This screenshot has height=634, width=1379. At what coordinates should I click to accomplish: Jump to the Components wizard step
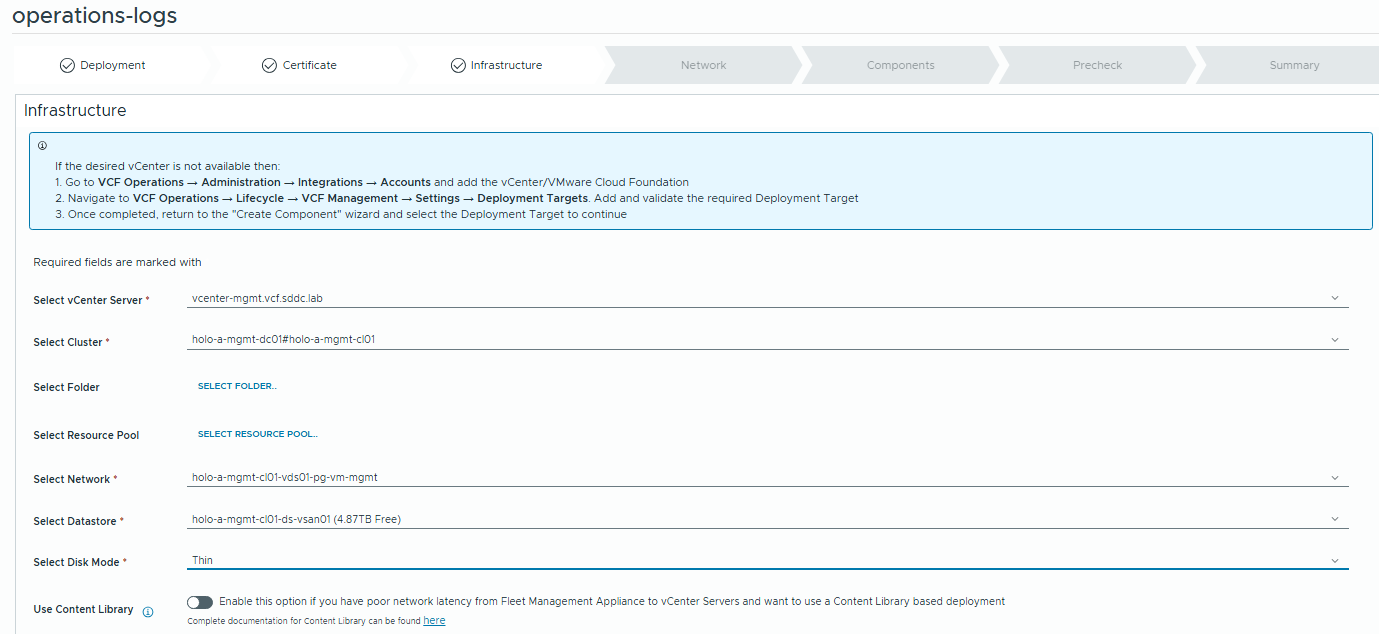[900, 66]
